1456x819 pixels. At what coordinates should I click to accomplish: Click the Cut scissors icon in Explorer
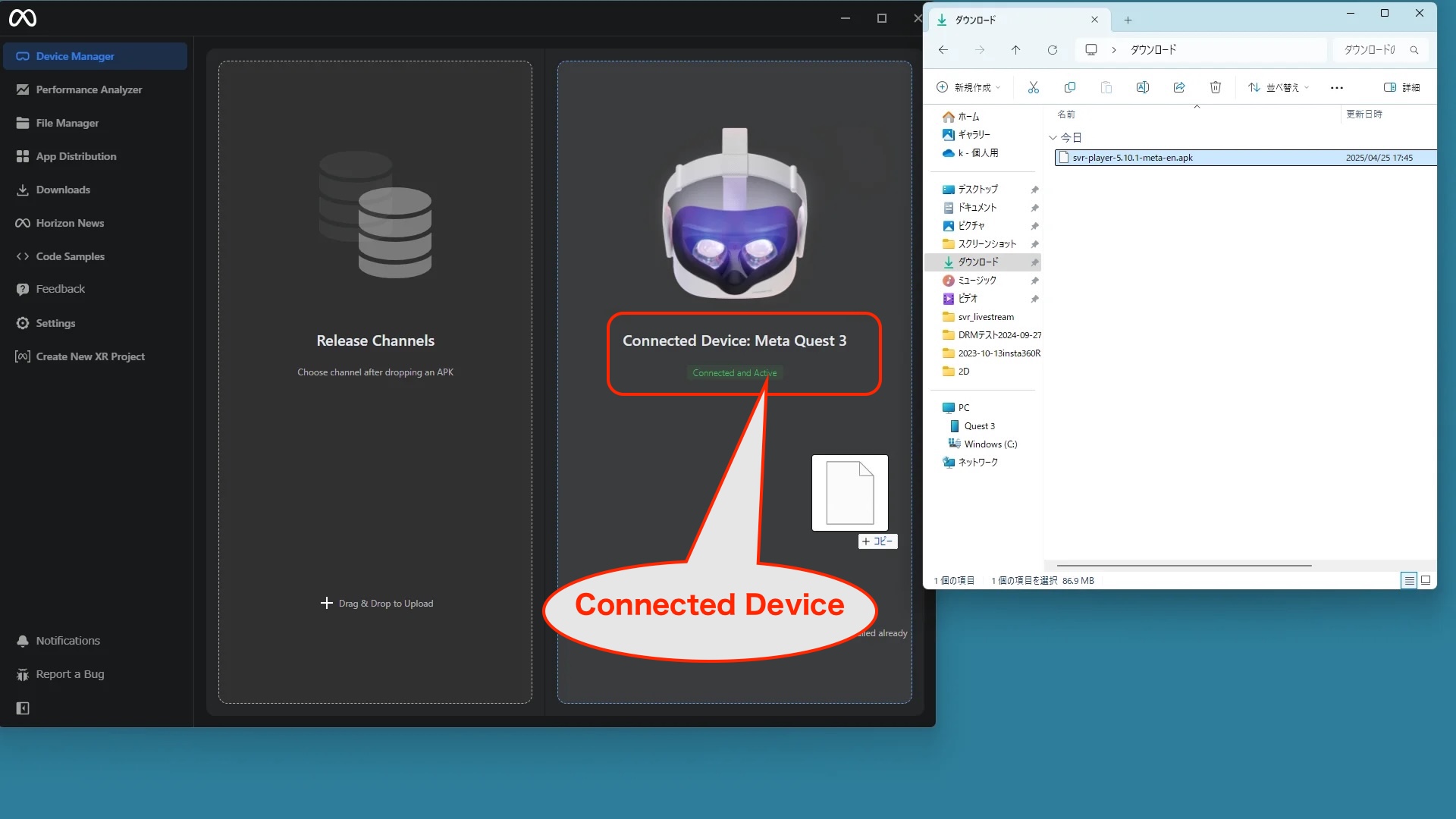click(1033, 87)
